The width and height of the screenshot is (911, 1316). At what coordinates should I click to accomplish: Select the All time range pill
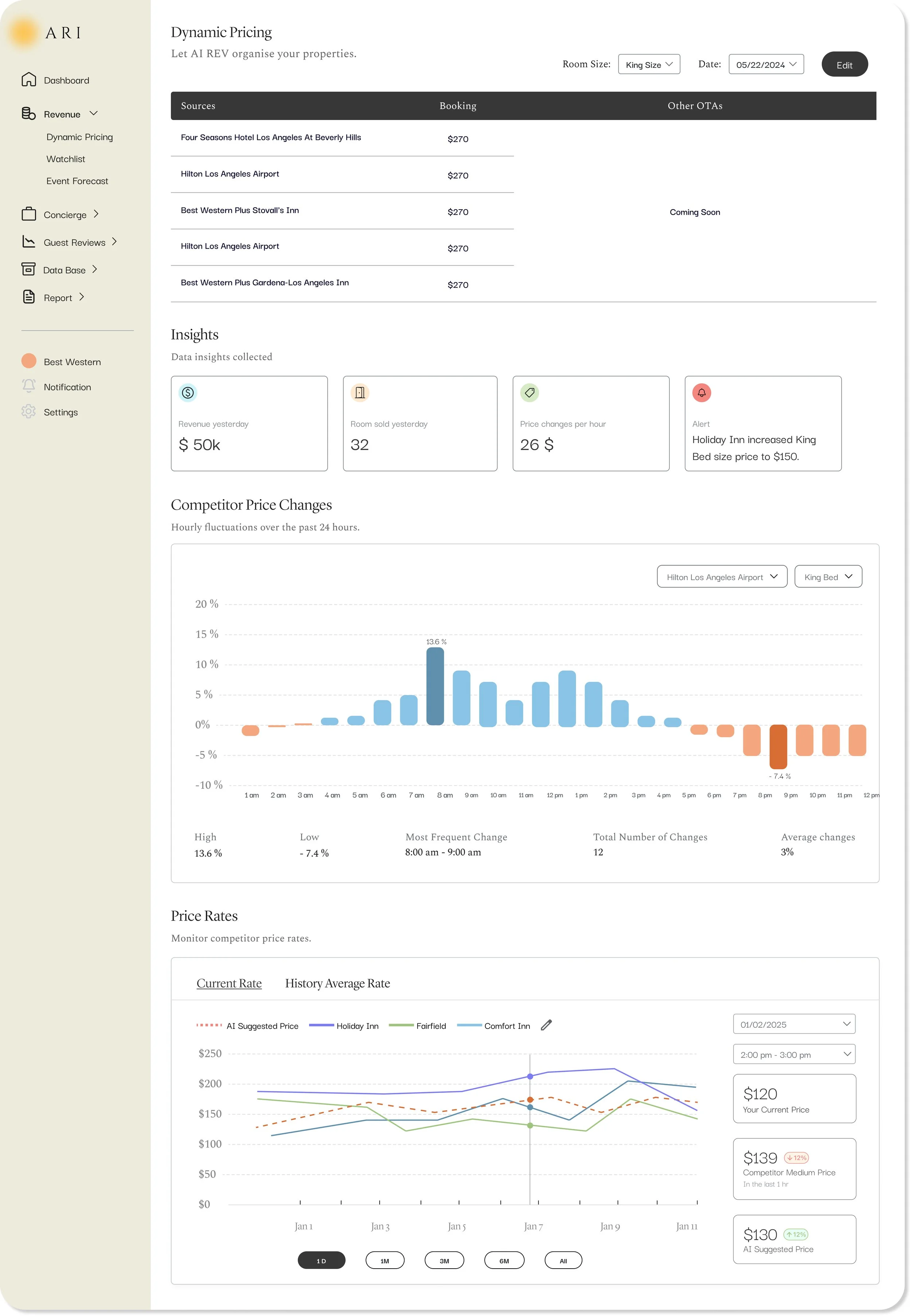(x=563, y=1261)
